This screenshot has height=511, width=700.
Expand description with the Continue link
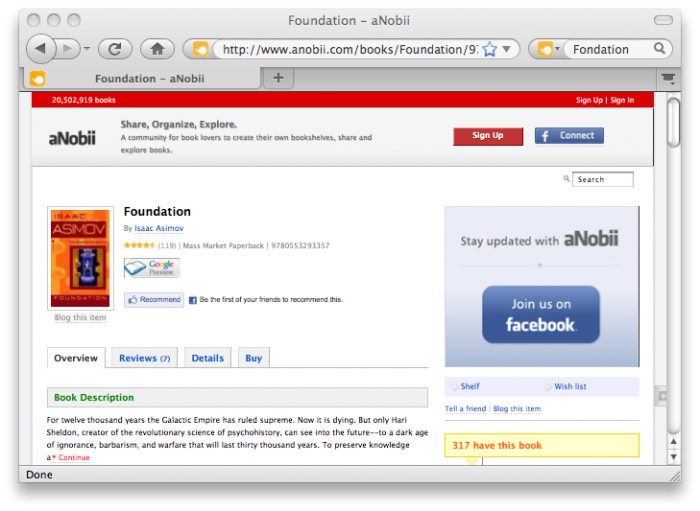pos(74,457)
